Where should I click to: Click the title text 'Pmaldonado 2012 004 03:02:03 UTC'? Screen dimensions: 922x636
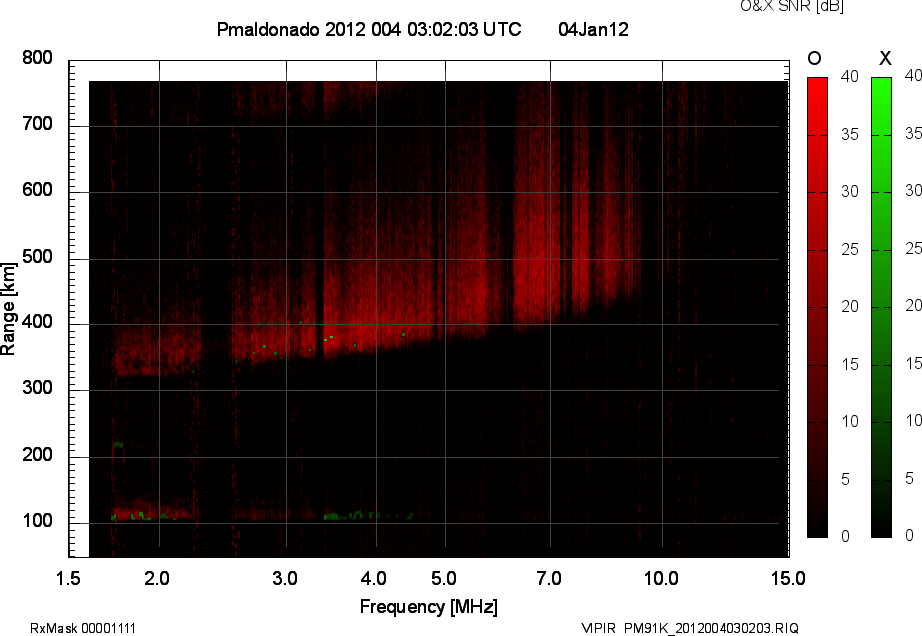[369, 29]
